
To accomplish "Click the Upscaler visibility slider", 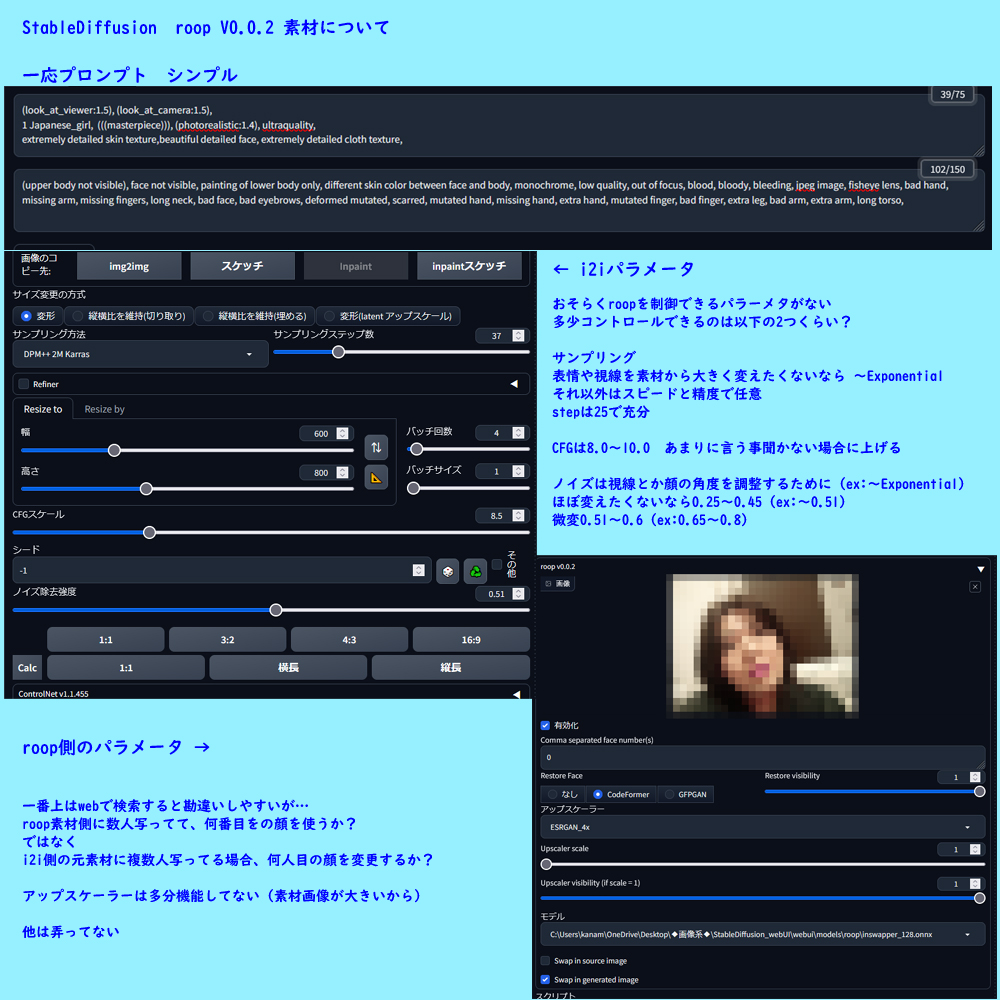I will (x=763, y=898).
